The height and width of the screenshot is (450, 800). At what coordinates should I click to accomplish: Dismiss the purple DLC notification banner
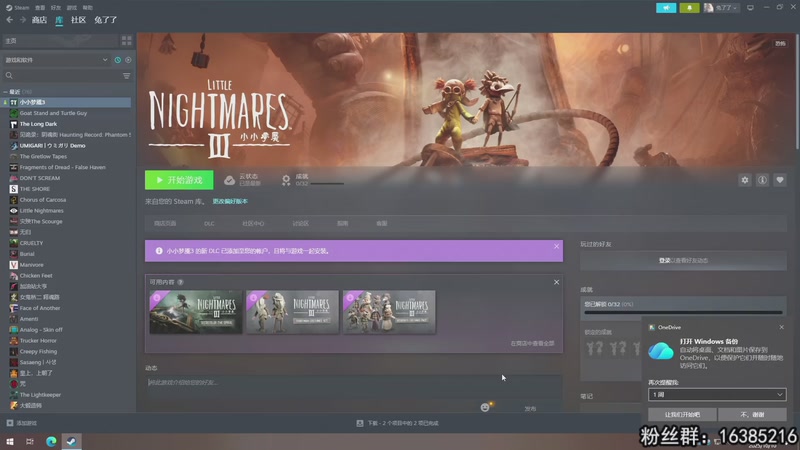coord(557,246)
